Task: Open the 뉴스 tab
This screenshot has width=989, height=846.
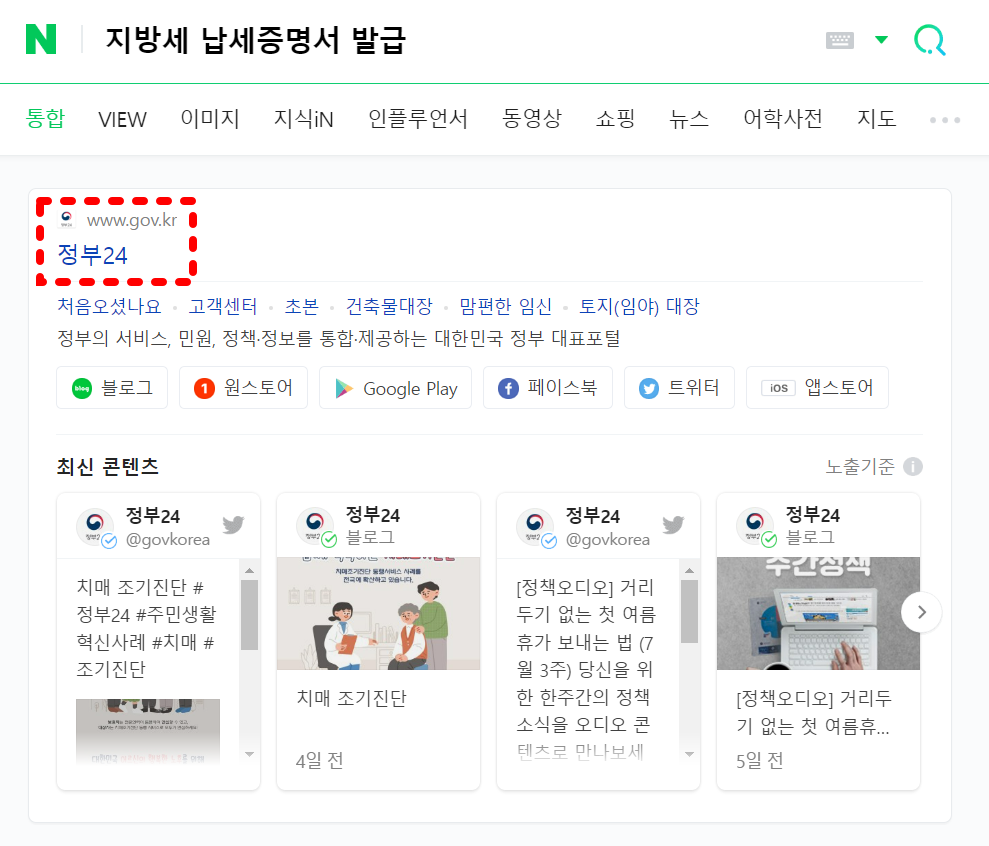Action: (689, 119)
